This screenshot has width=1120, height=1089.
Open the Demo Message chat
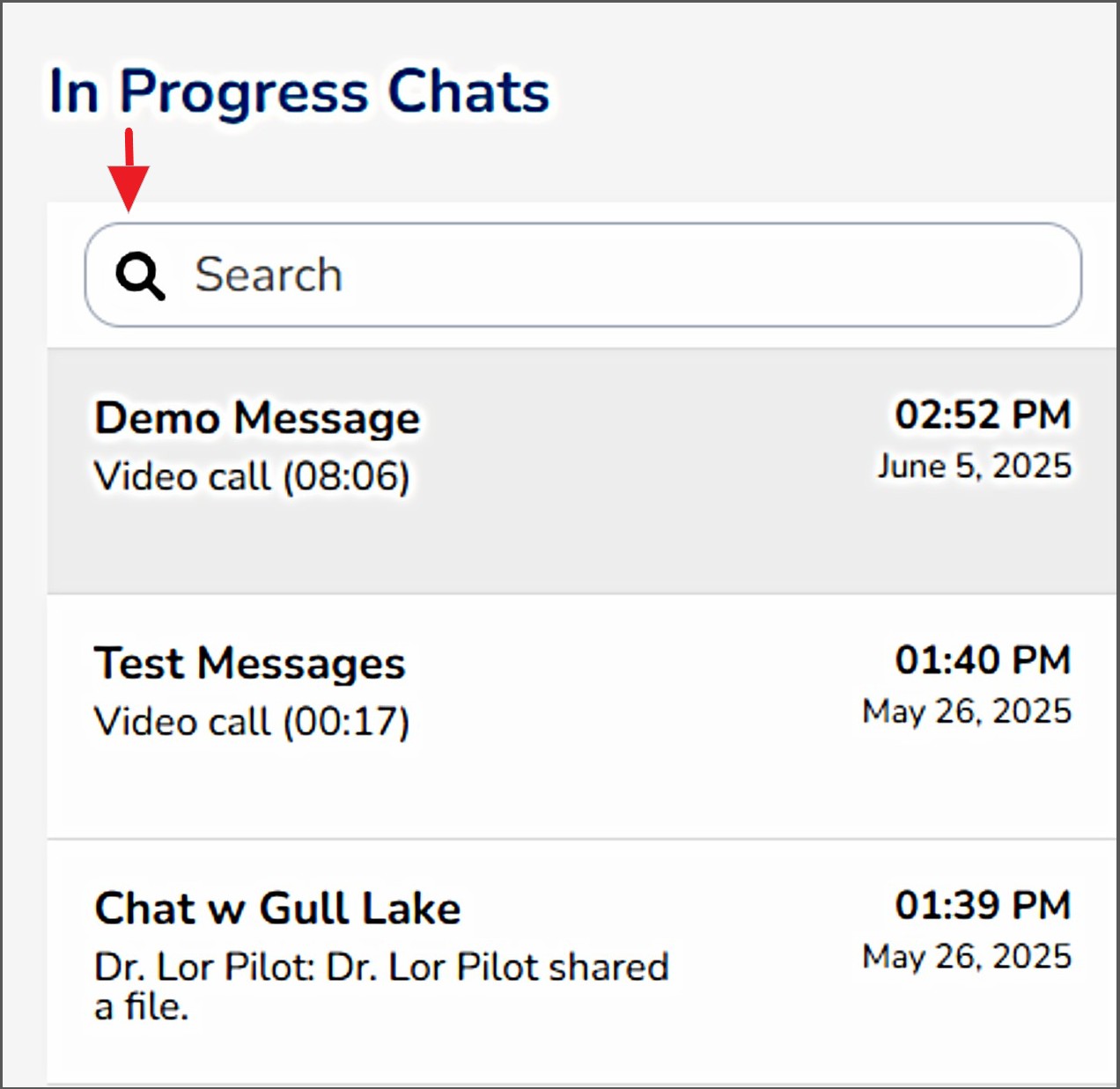coord(257,417)
